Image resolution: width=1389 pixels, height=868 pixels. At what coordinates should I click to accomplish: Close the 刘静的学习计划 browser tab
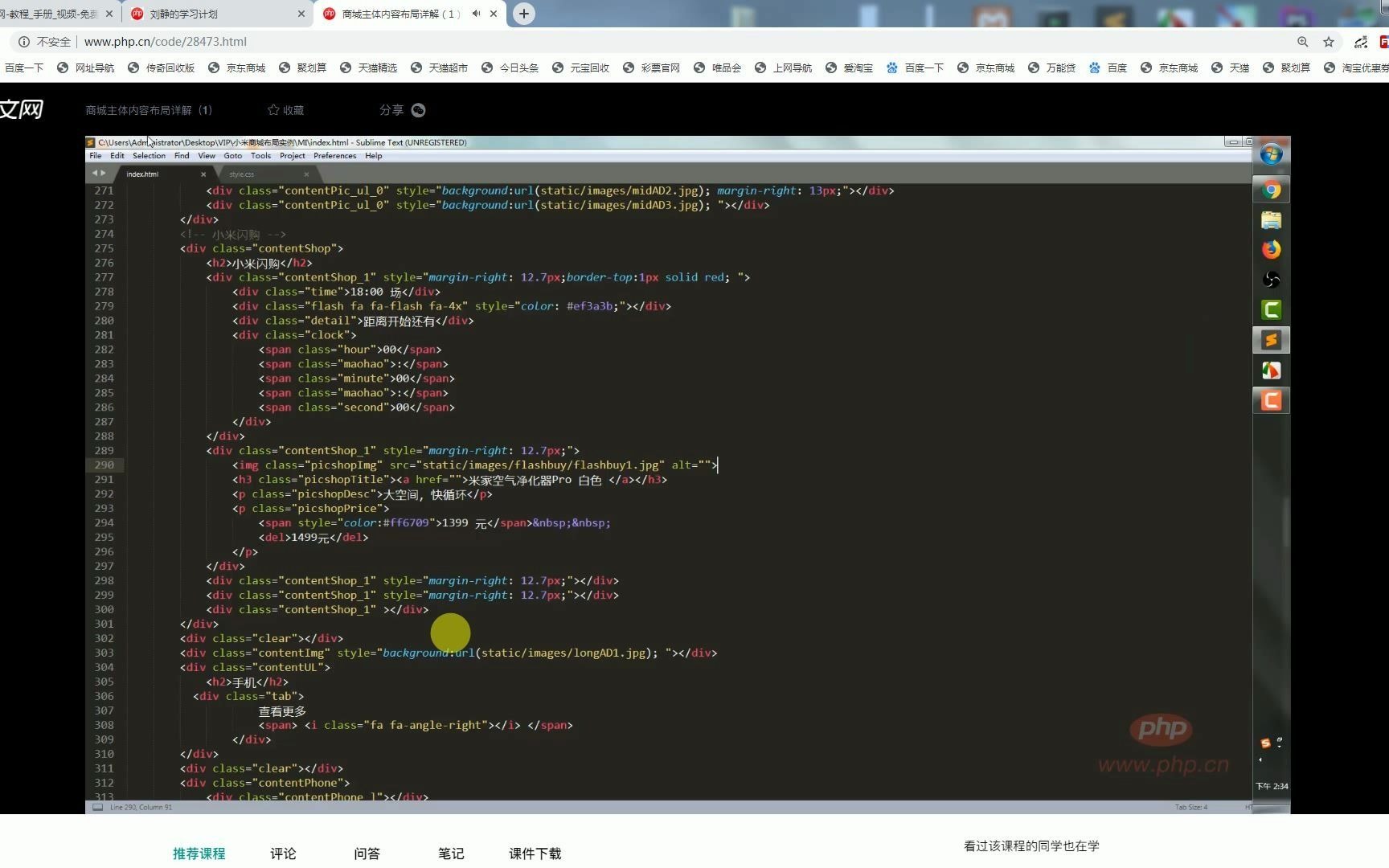(x=301, y=14)
